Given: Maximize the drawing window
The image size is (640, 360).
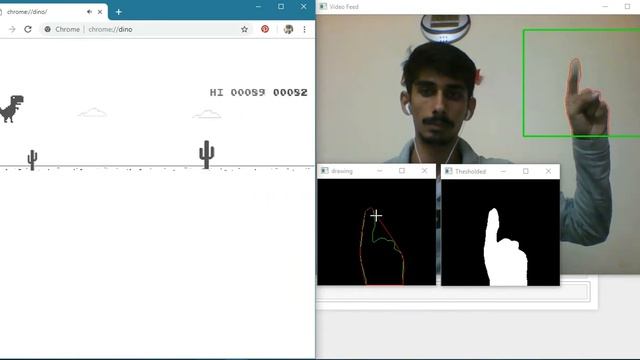Looking at the screenshot, I should click(x=402, y=171).
